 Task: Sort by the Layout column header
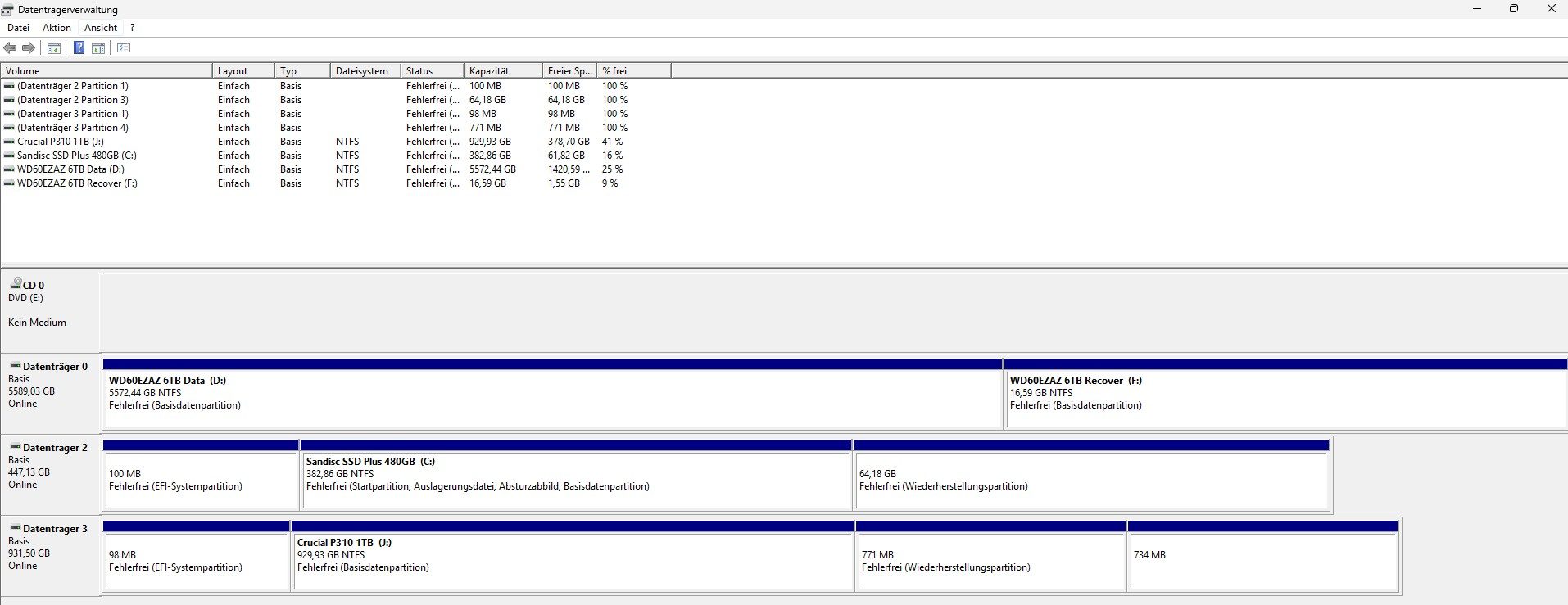pos(243,71)
